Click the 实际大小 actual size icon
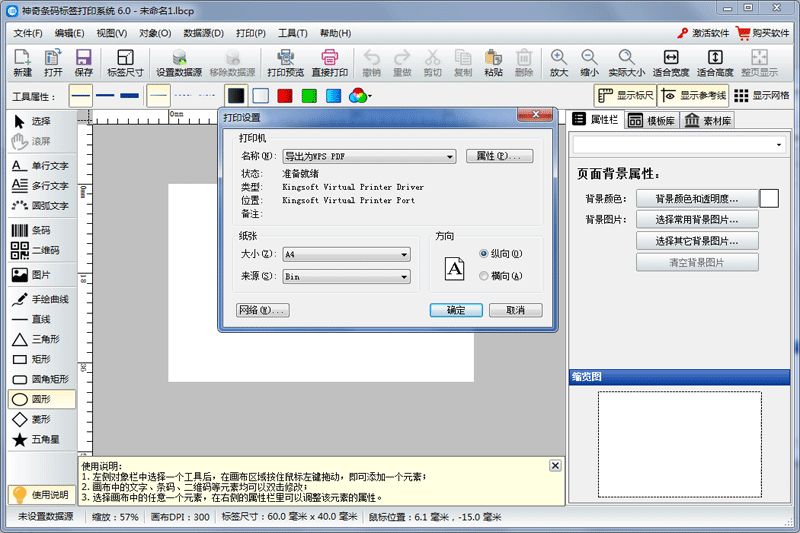800x533 pixels. tap(627, 63)
